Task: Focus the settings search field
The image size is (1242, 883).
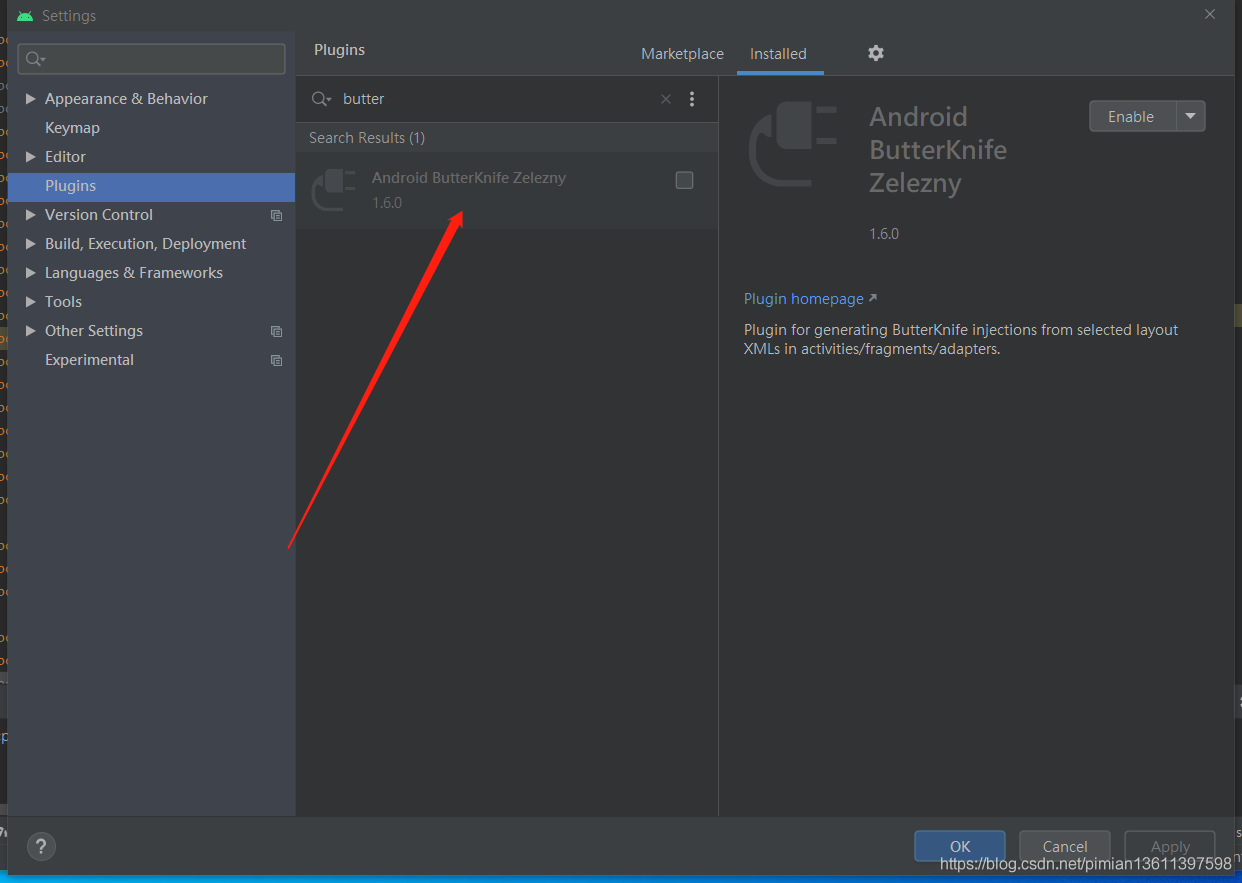Action: pyautogui.click(x=151, y=59)
